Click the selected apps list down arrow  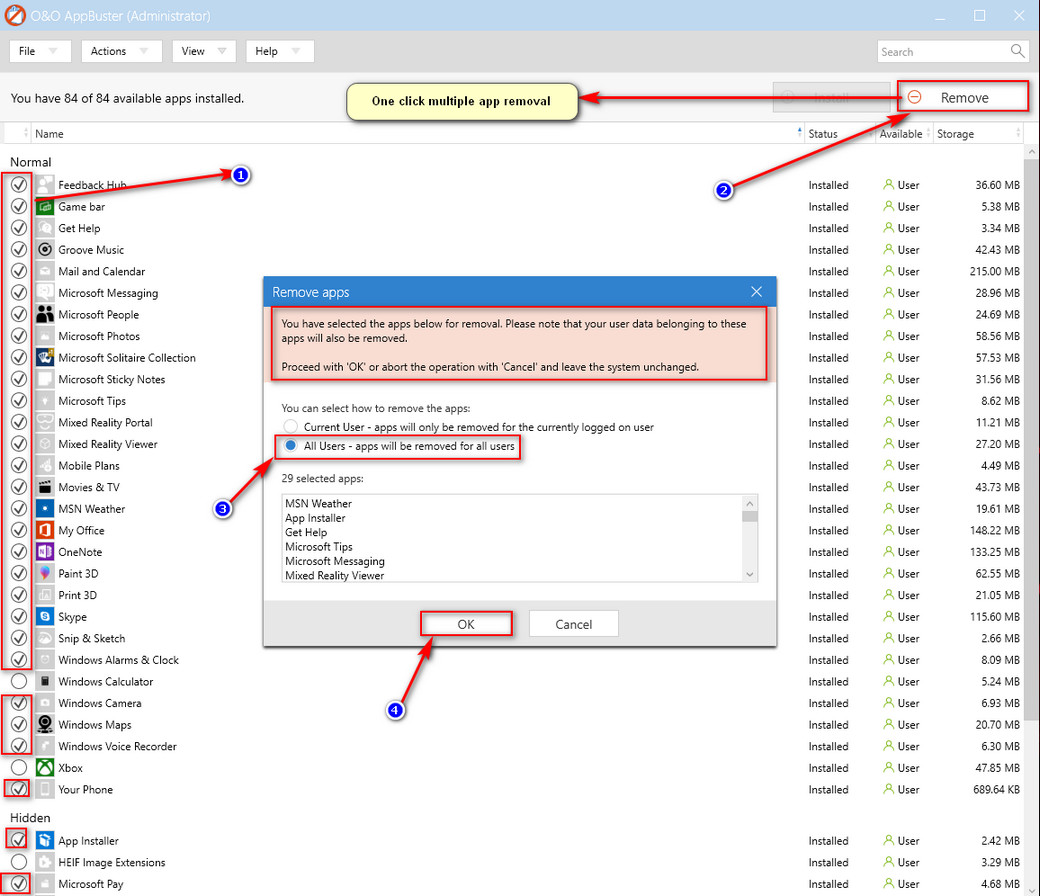point(750,575)
